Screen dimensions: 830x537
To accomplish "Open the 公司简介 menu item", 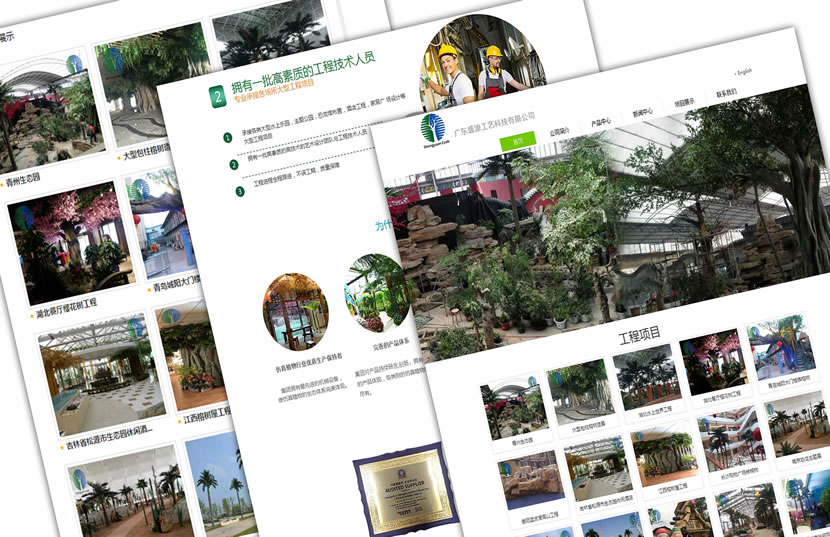I will coord(560,131).
